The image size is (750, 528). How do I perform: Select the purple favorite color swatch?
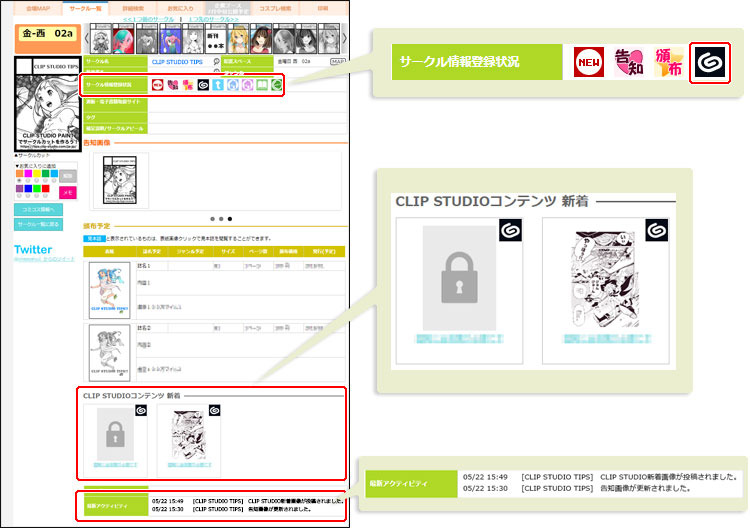coord(19,188)
